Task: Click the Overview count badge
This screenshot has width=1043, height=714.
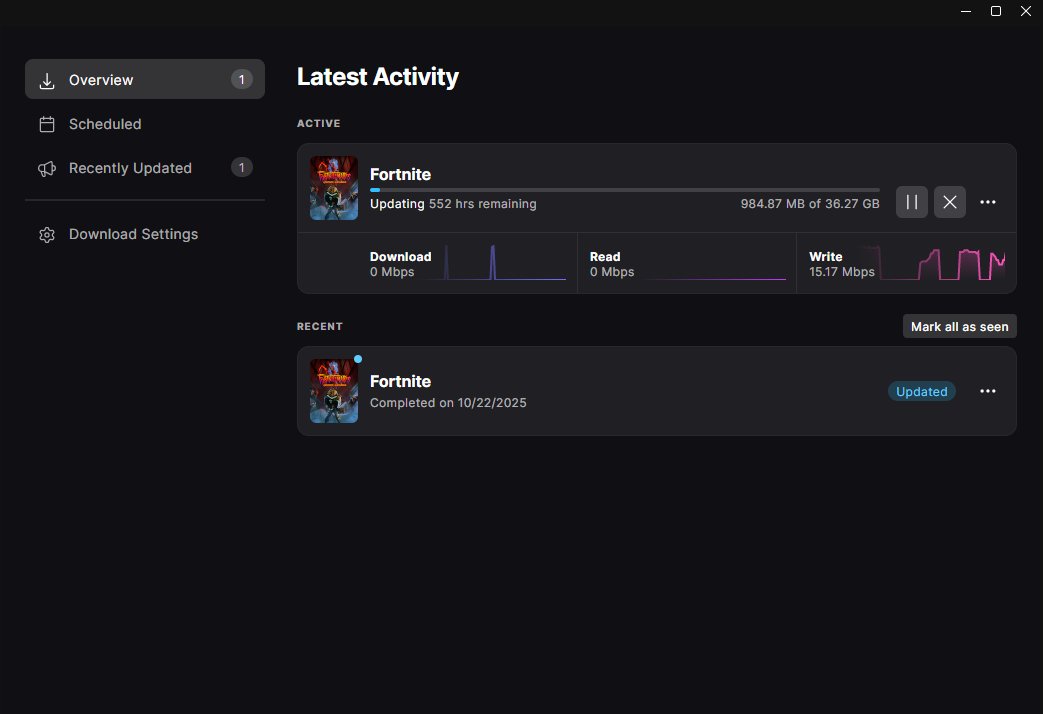Action: pos(241,79)
